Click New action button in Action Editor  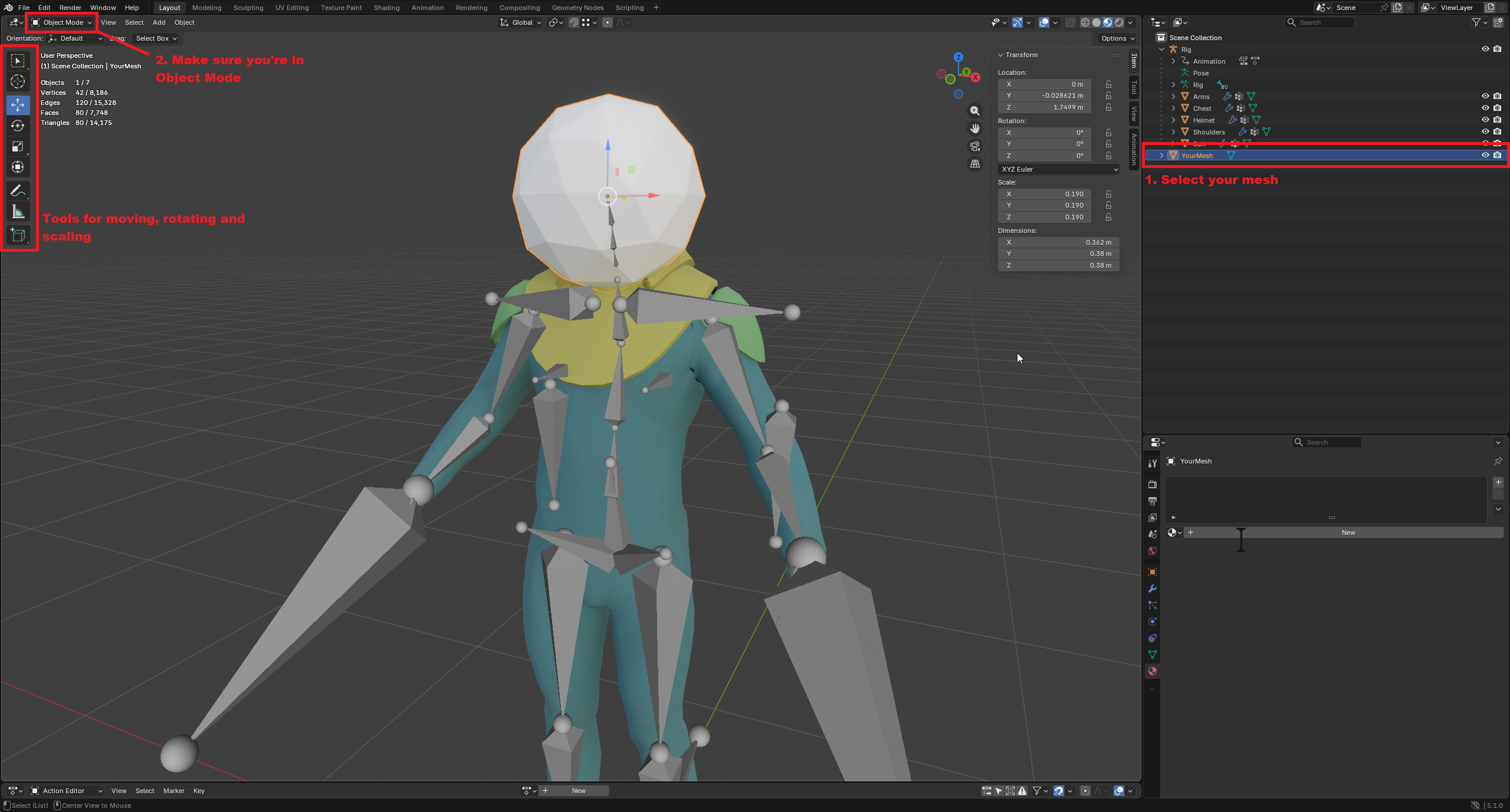[x=578, y=791]
